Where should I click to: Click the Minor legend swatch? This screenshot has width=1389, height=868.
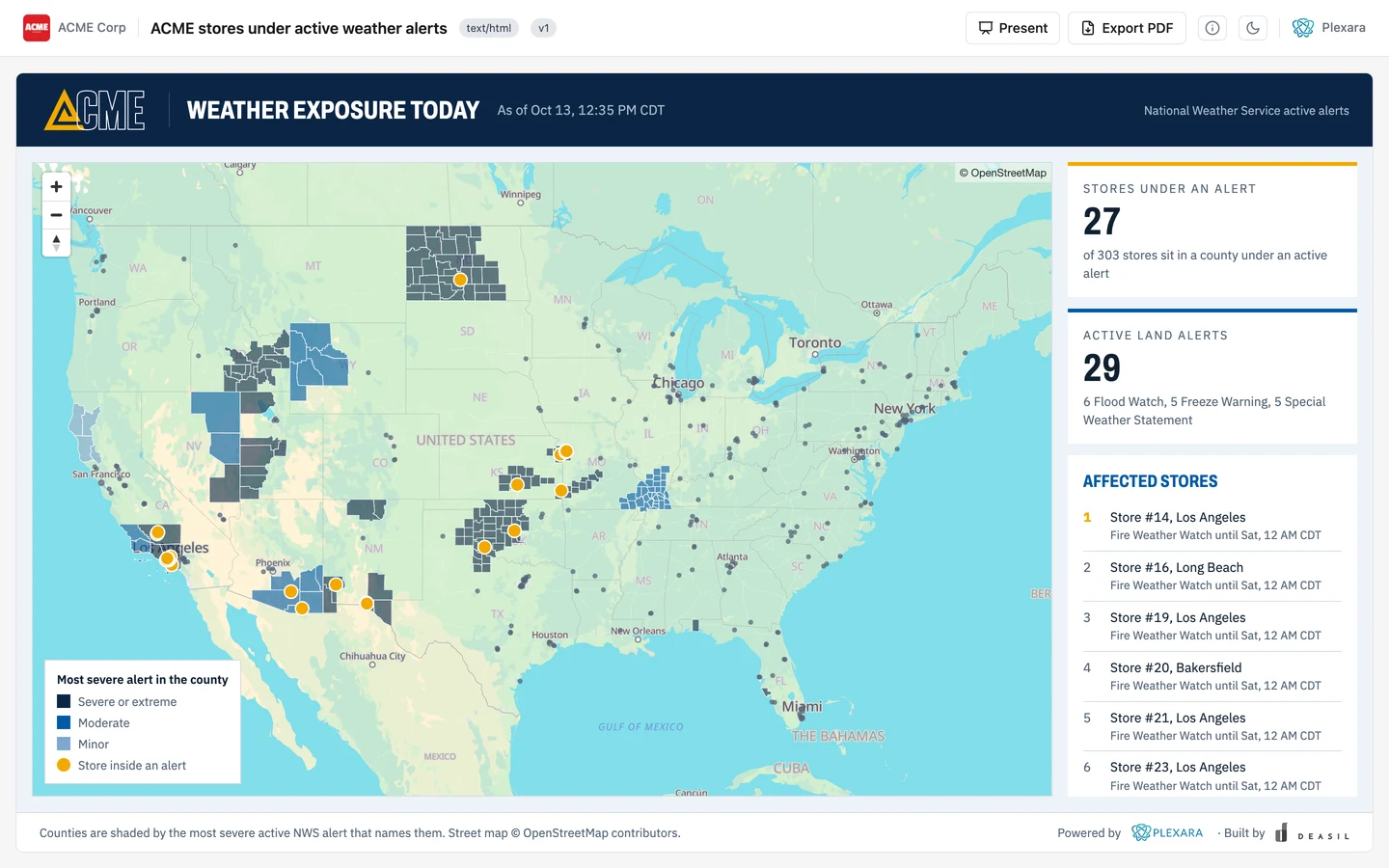64,744
